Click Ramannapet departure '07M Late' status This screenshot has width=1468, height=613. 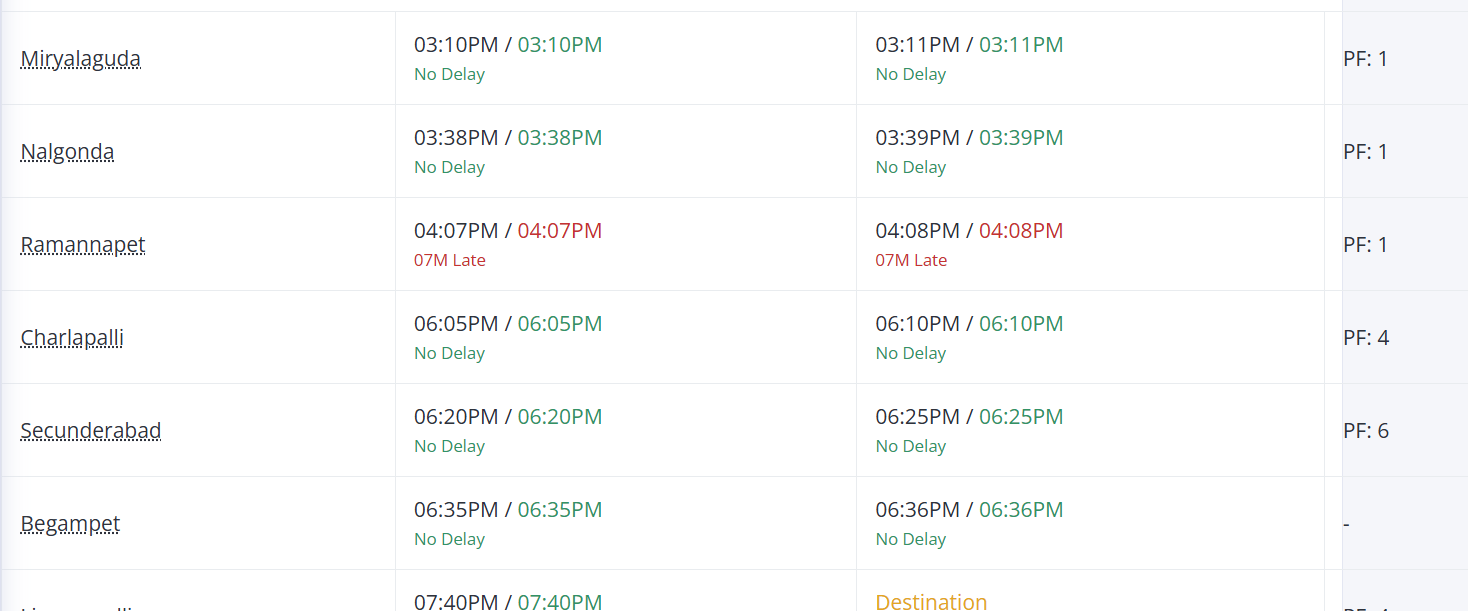[910, 260]
